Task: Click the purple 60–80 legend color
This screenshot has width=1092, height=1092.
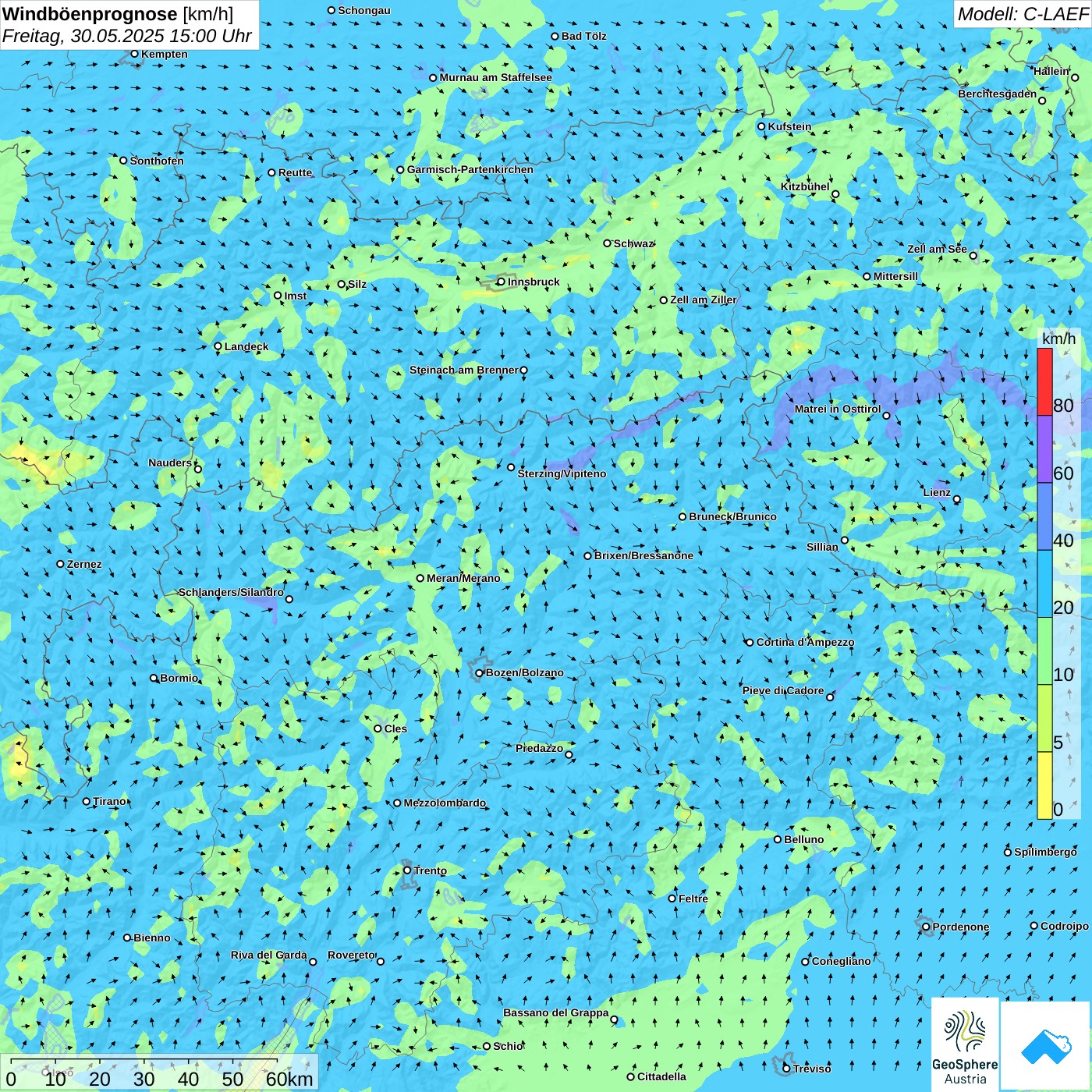Action: click(1044, 449)
